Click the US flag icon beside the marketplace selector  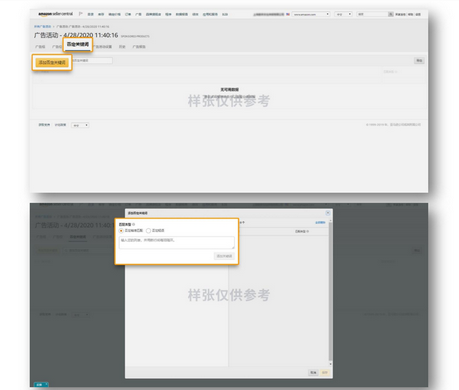288,14
